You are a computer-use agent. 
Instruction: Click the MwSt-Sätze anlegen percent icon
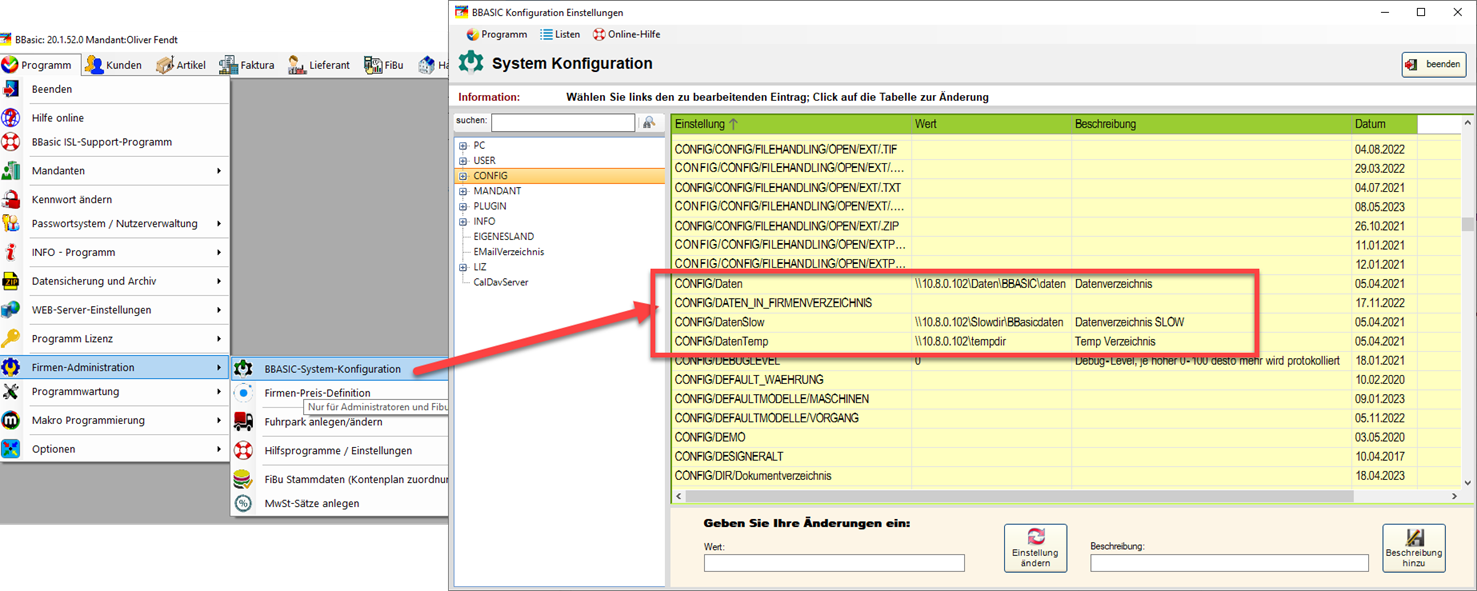coord(243,503)
